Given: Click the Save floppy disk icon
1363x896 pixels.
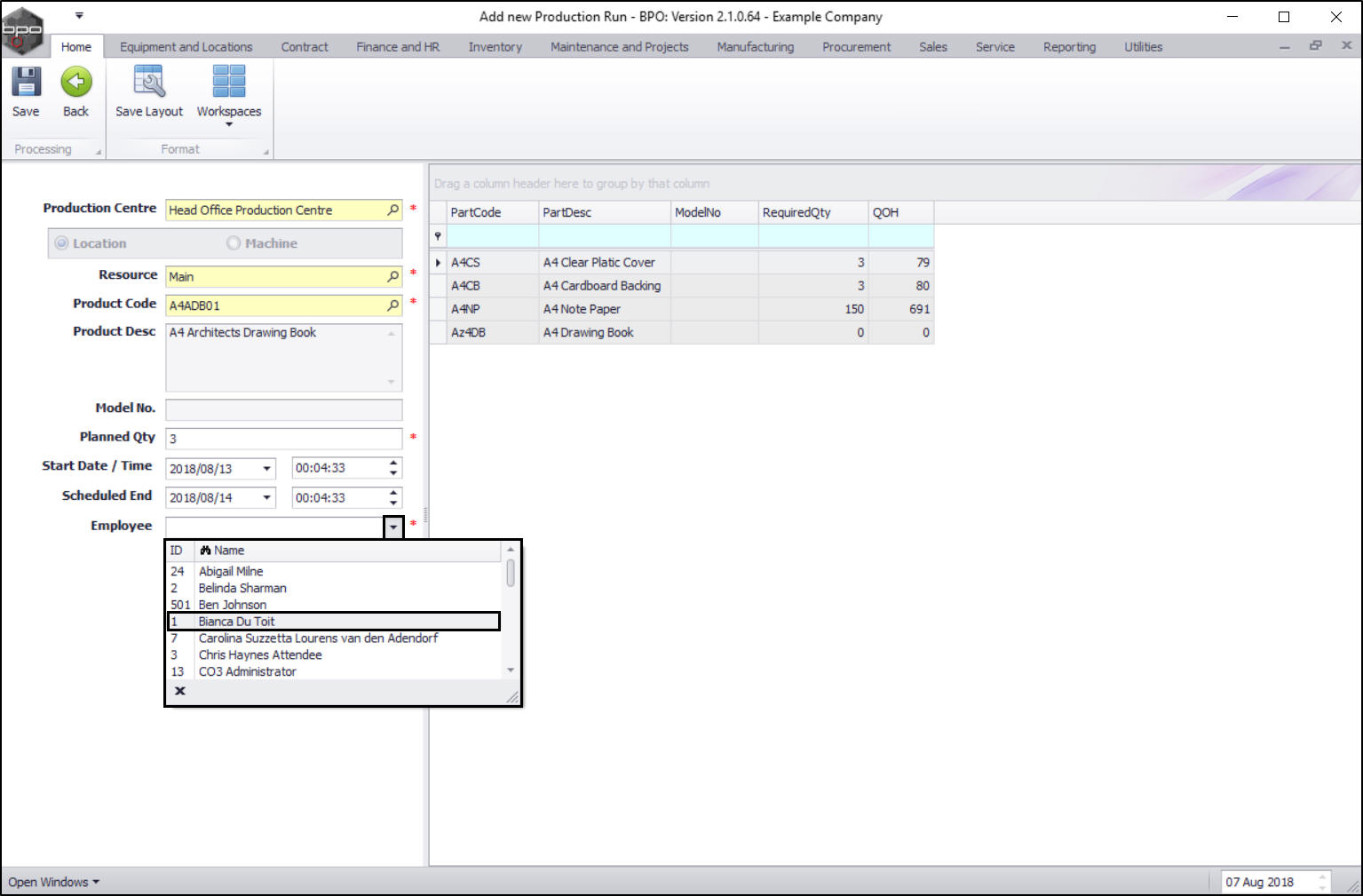Looking at the screenshot, I should click(26, 82).
